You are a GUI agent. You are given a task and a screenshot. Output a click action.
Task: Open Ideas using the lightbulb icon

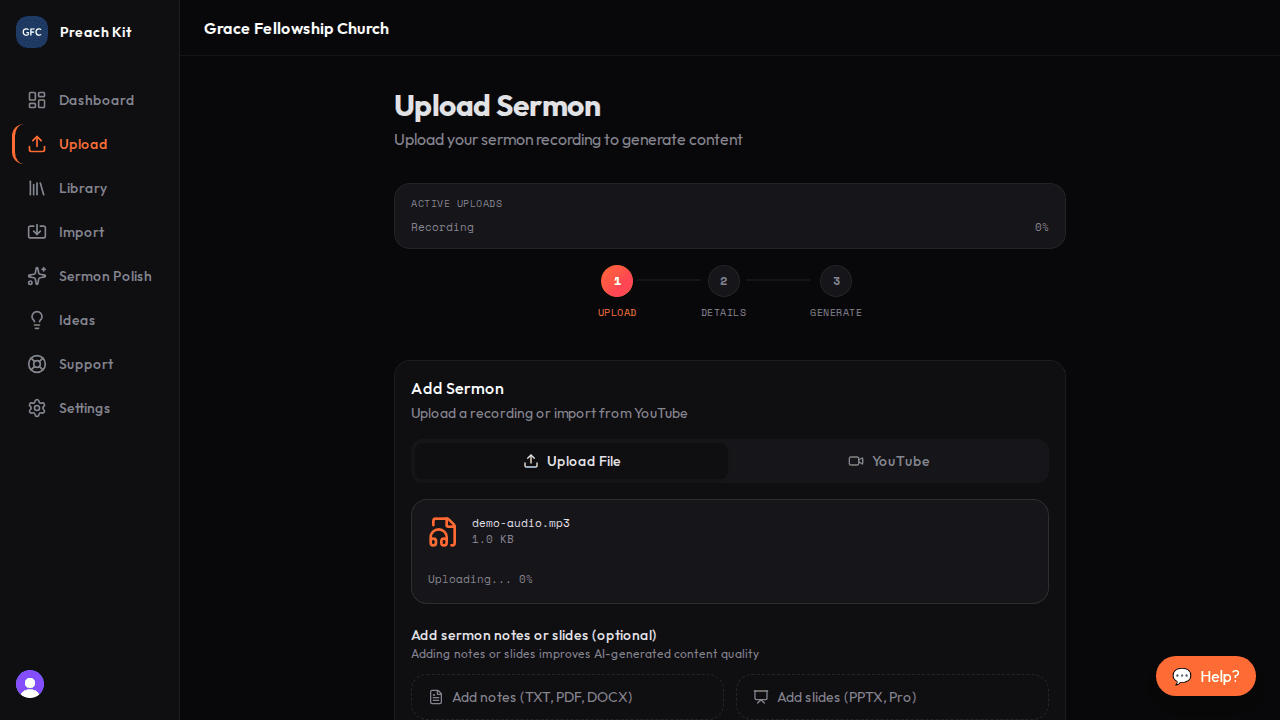coord(37,320)
